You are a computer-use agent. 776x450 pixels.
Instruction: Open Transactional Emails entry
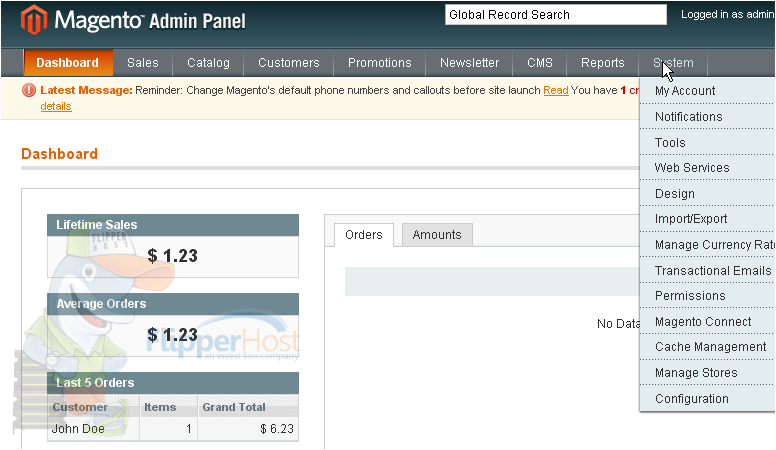707,271
